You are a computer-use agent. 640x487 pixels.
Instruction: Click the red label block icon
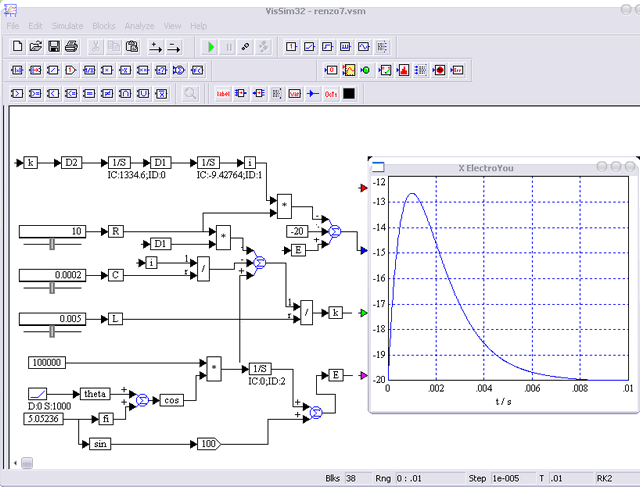[222, 94]
